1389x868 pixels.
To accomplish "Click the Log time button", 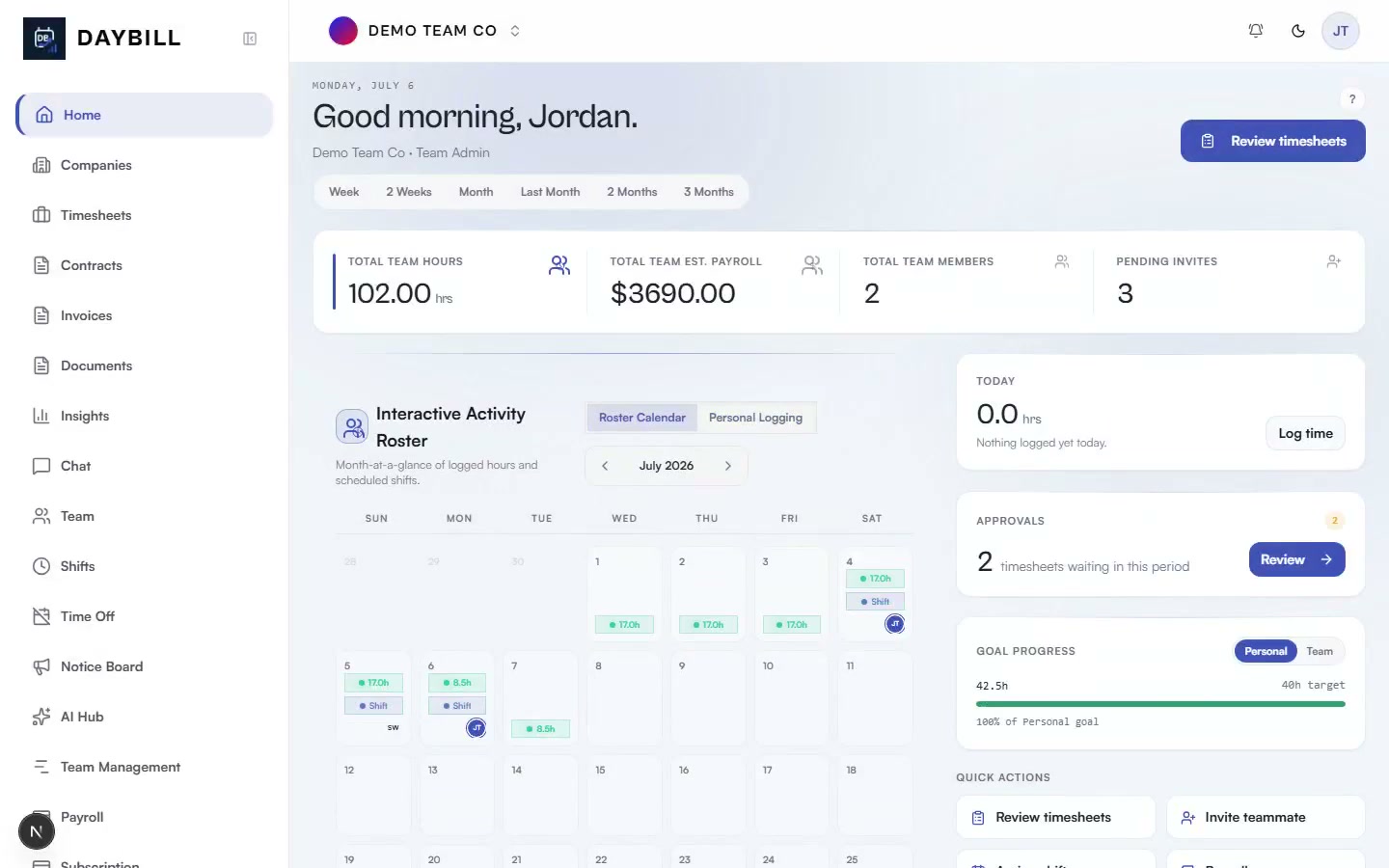I will tap(1305, 433).
